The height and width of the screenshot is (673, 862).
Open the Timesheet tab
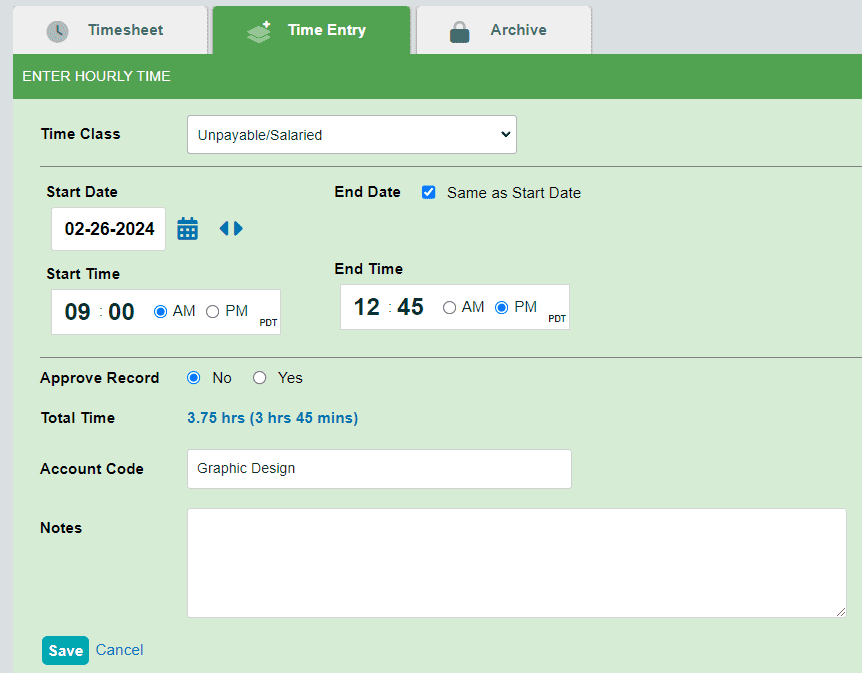(110, 30)
